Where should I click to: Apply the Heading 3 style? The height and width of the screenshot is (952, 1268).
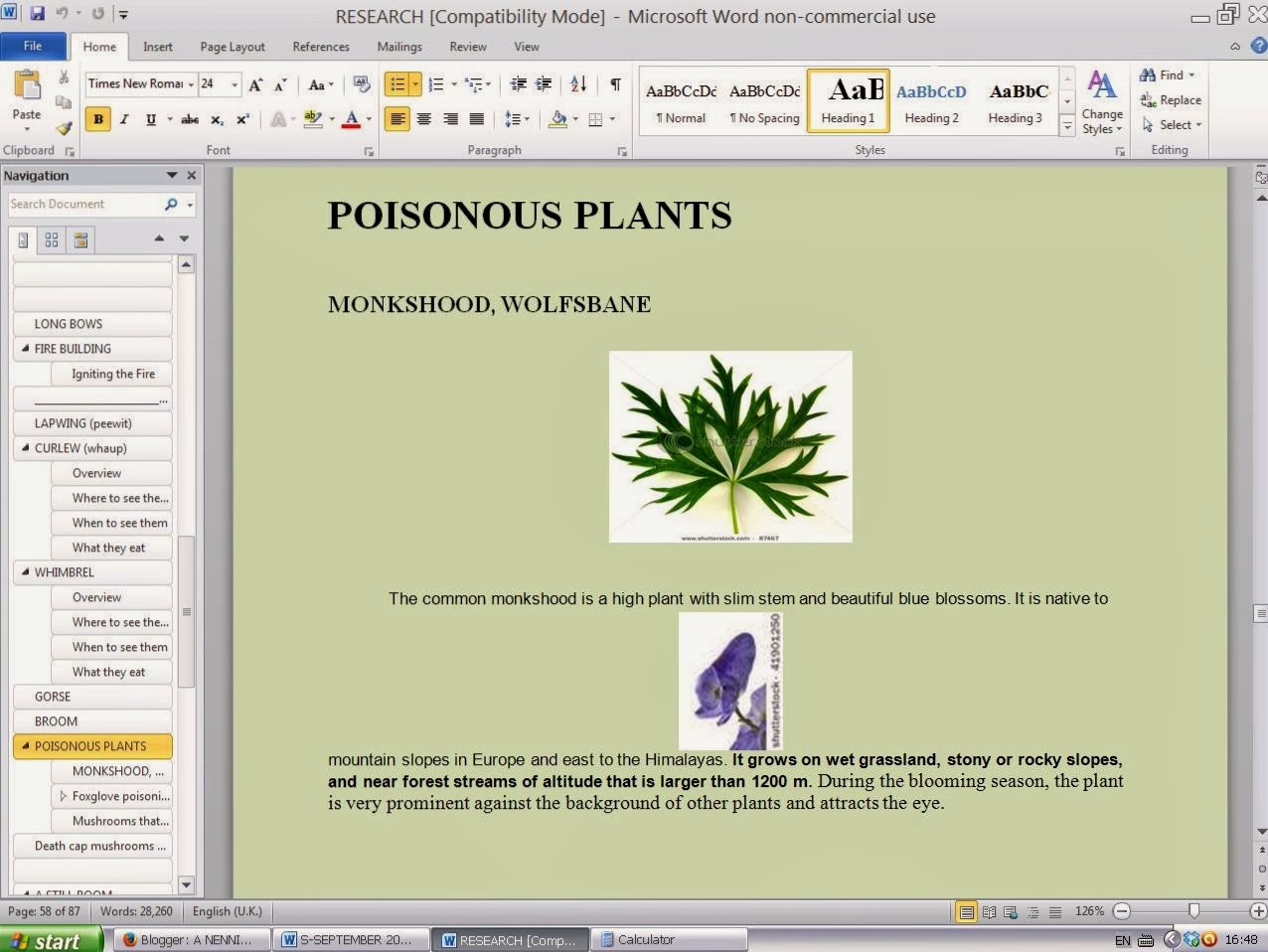point(1015,101)
